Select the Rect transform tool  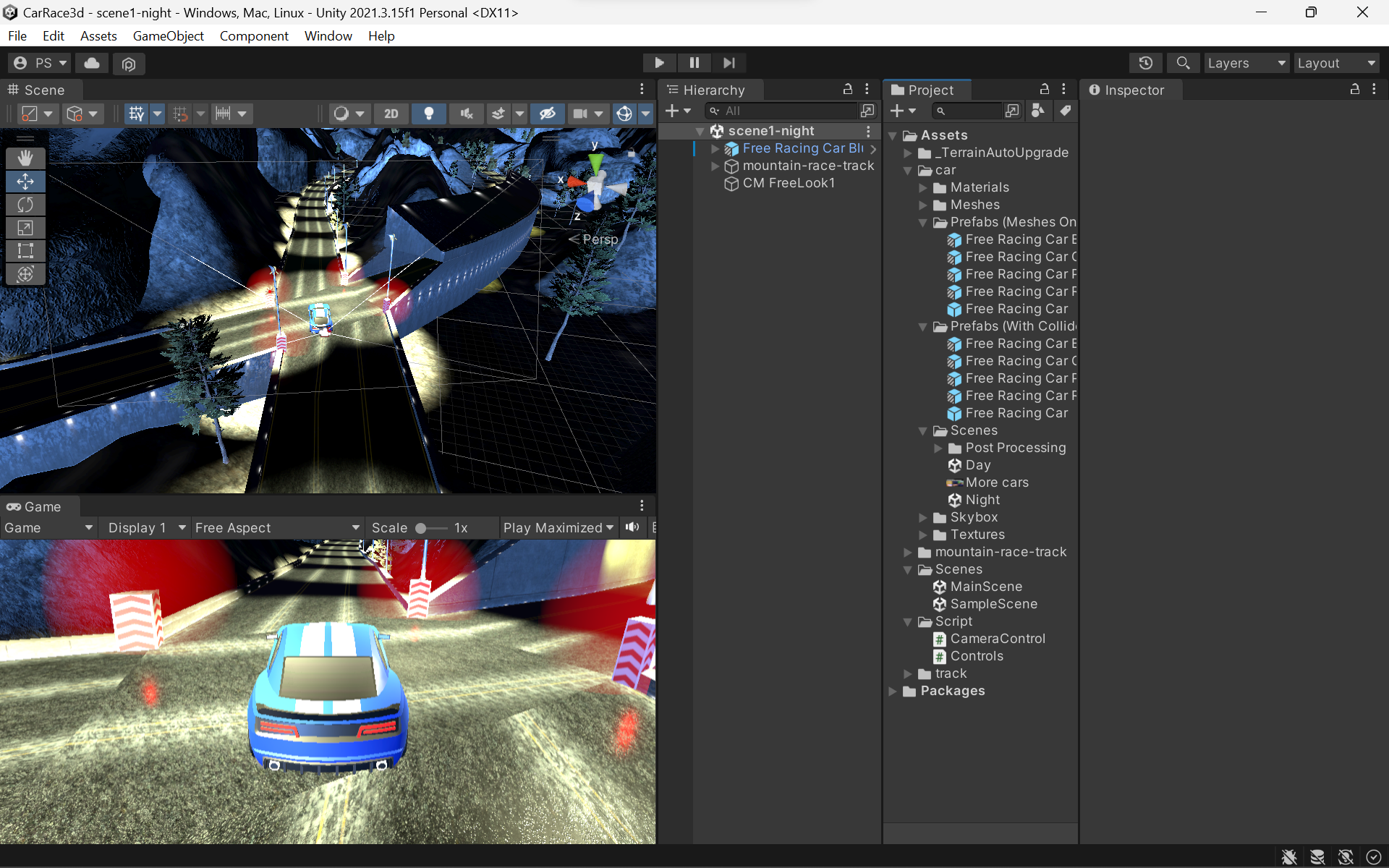point(25,251)
